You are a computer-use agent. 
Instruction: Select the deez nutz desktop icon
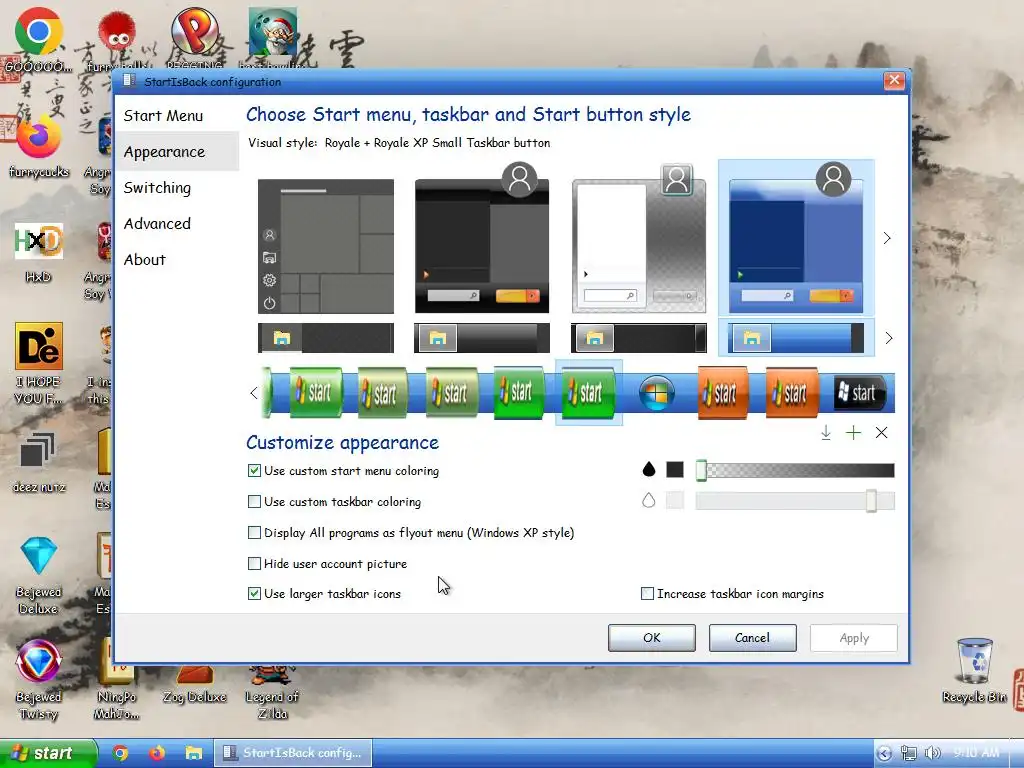[39, 461]
